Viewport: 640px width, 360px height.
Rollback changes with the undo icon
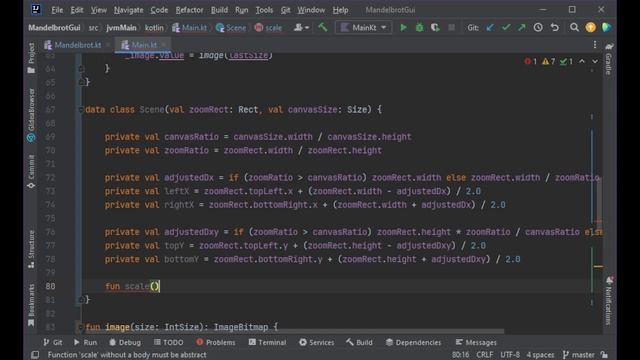[x=554, y=27]
